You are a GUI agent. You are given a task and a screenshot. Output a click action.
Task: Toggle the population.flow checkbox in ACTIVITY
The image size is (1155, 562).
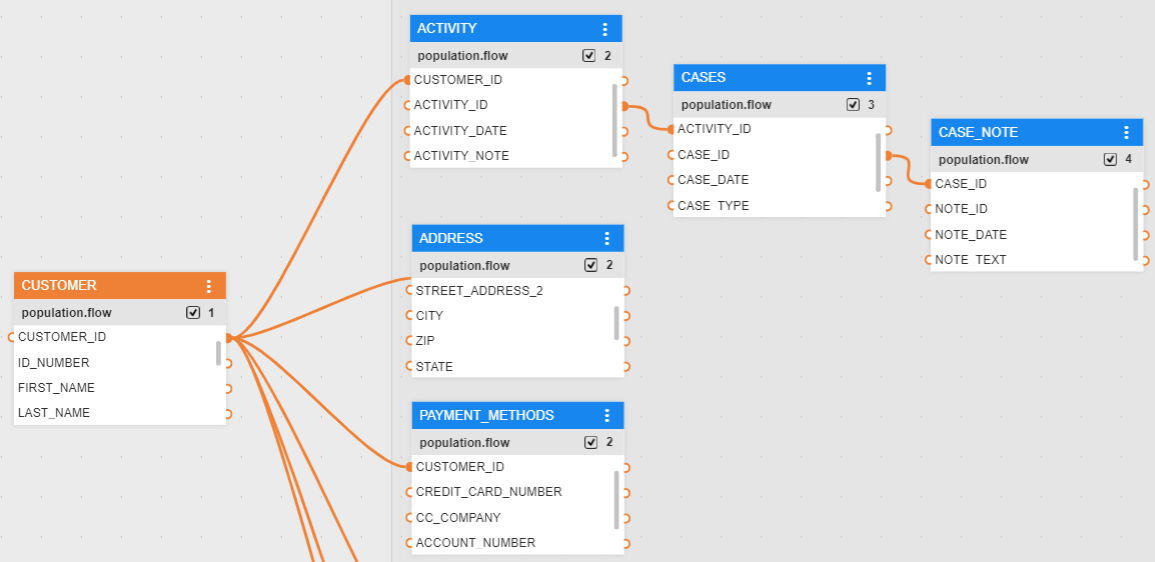[589, 56]
